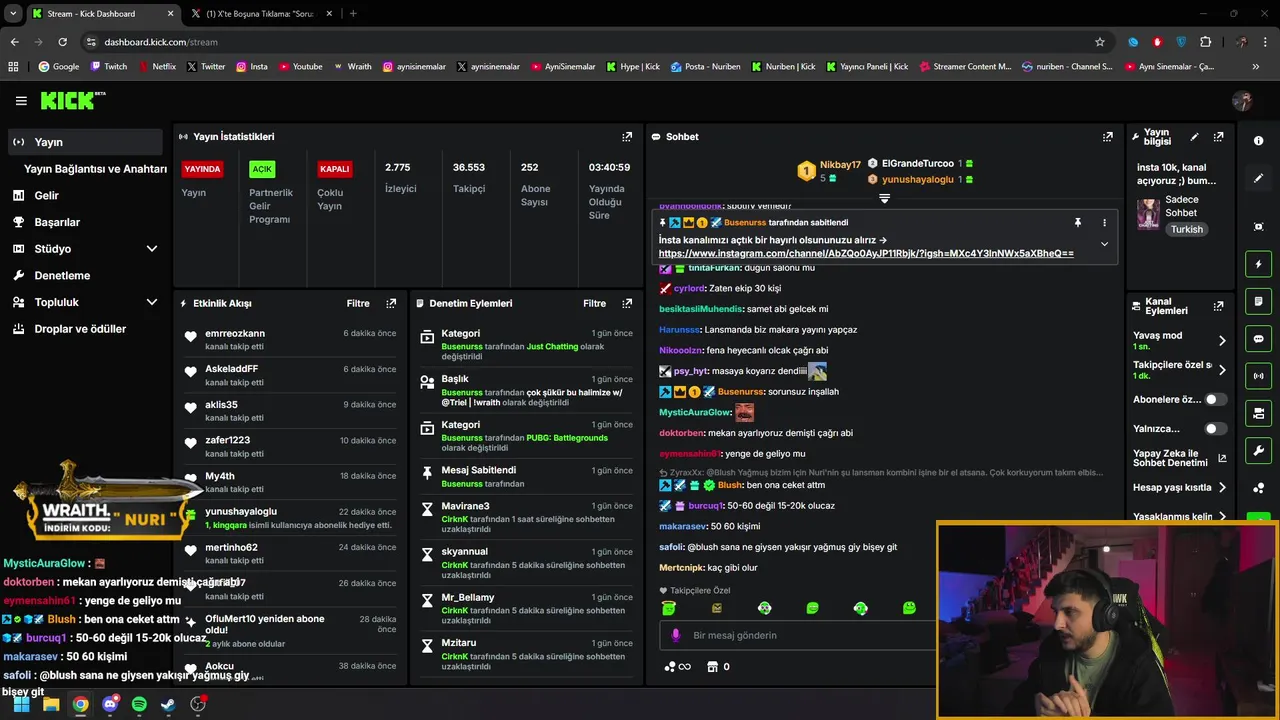Open the Filtre option in Etkinlik Akışı
Image resolution: width=1280 pixels, height=720 pixels.
(x=358, y=303)
